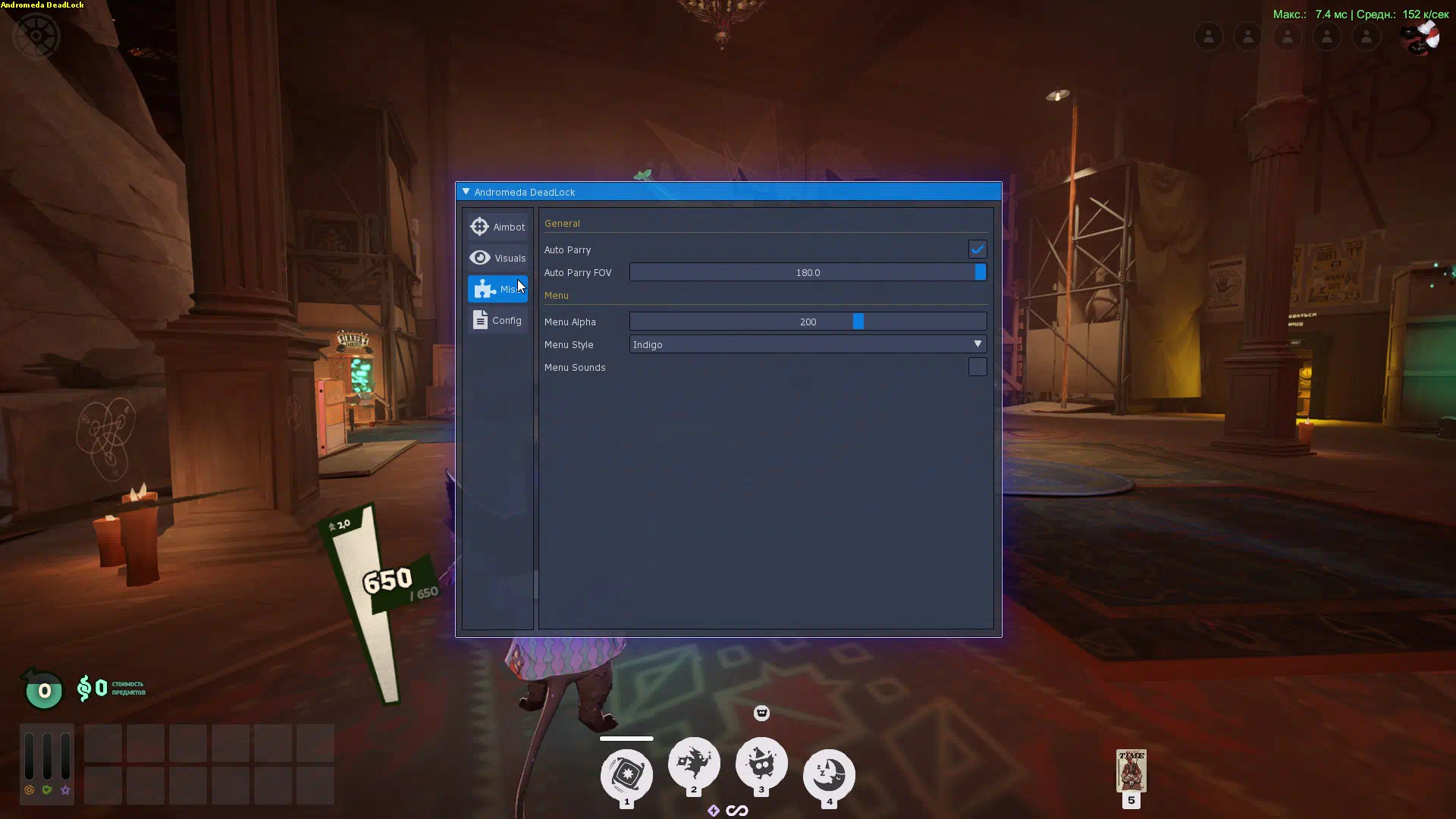
Task: Click the first teammate avatar slot on top bar
Action: (x=1208, y=36)
